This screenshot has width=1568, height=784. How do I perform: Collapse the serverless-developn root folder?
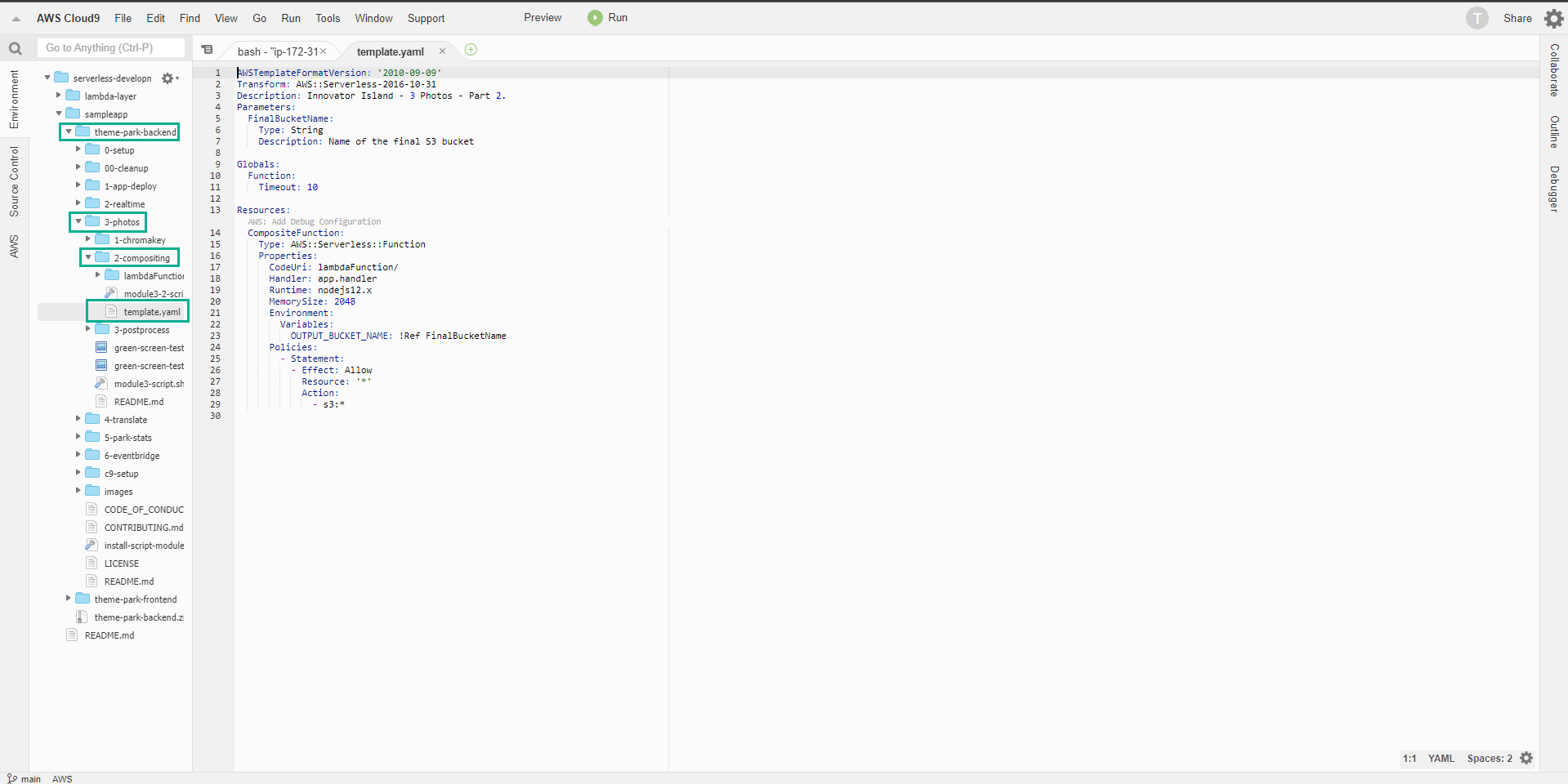click(47, 78)
